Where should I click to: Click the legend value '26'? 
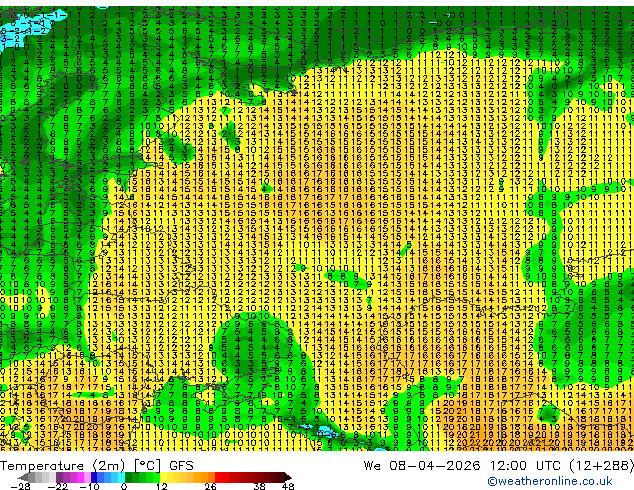click(x=210, y=486)
